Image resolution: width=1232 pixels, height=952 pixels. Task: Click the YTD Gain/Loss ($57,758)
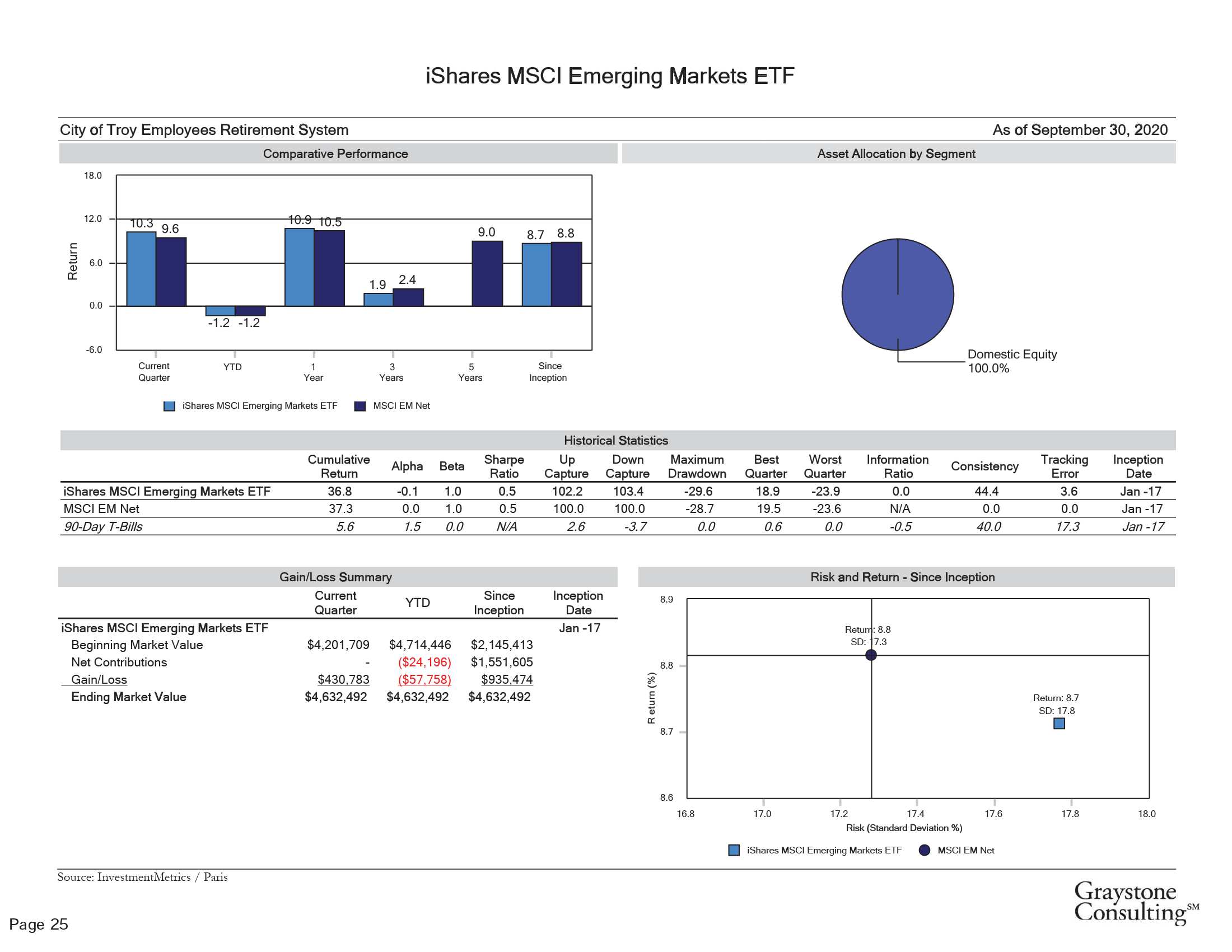[424, 680]
